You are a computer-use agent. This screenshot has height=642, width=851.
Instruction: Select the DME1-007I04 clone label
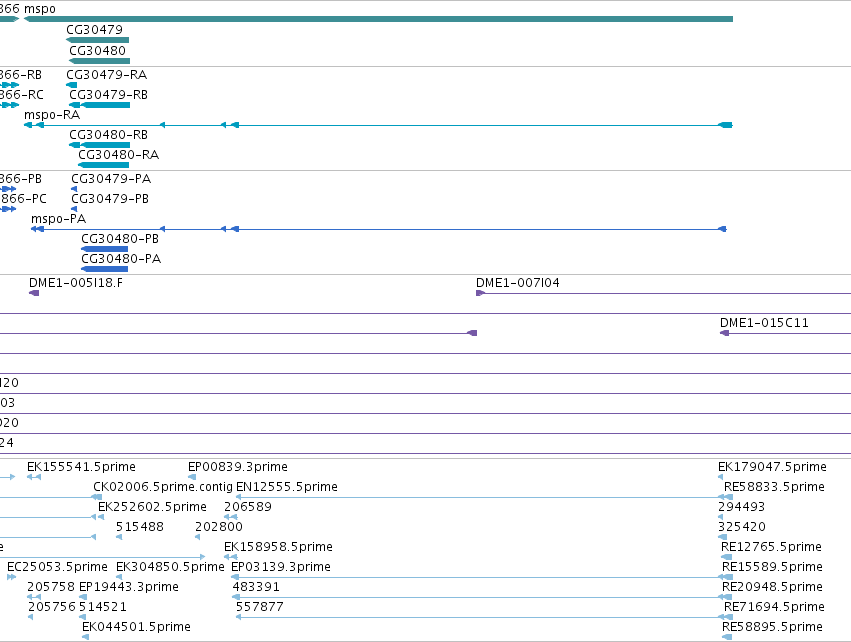coord(518,283)
